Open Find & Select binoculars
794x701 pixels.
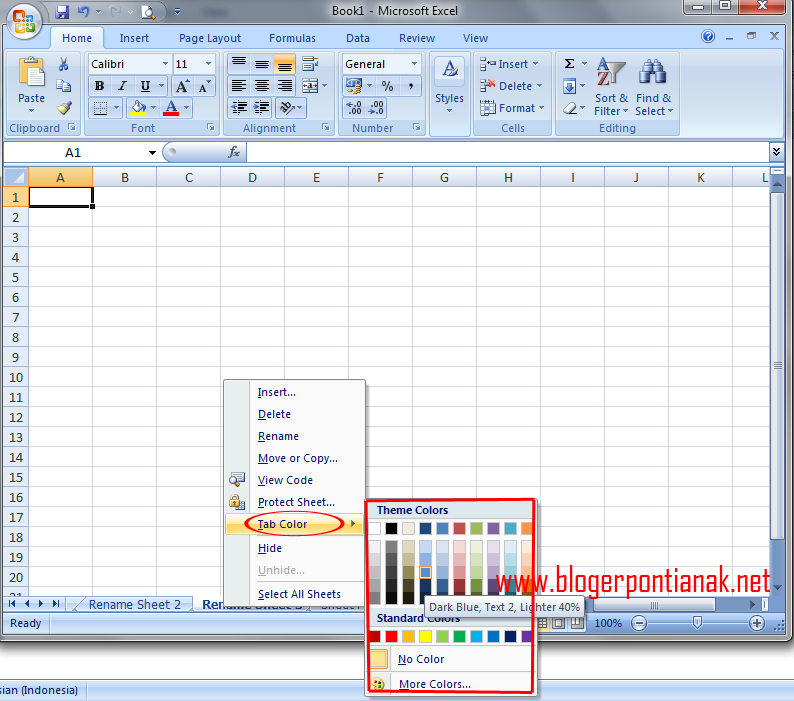(654, 86)
